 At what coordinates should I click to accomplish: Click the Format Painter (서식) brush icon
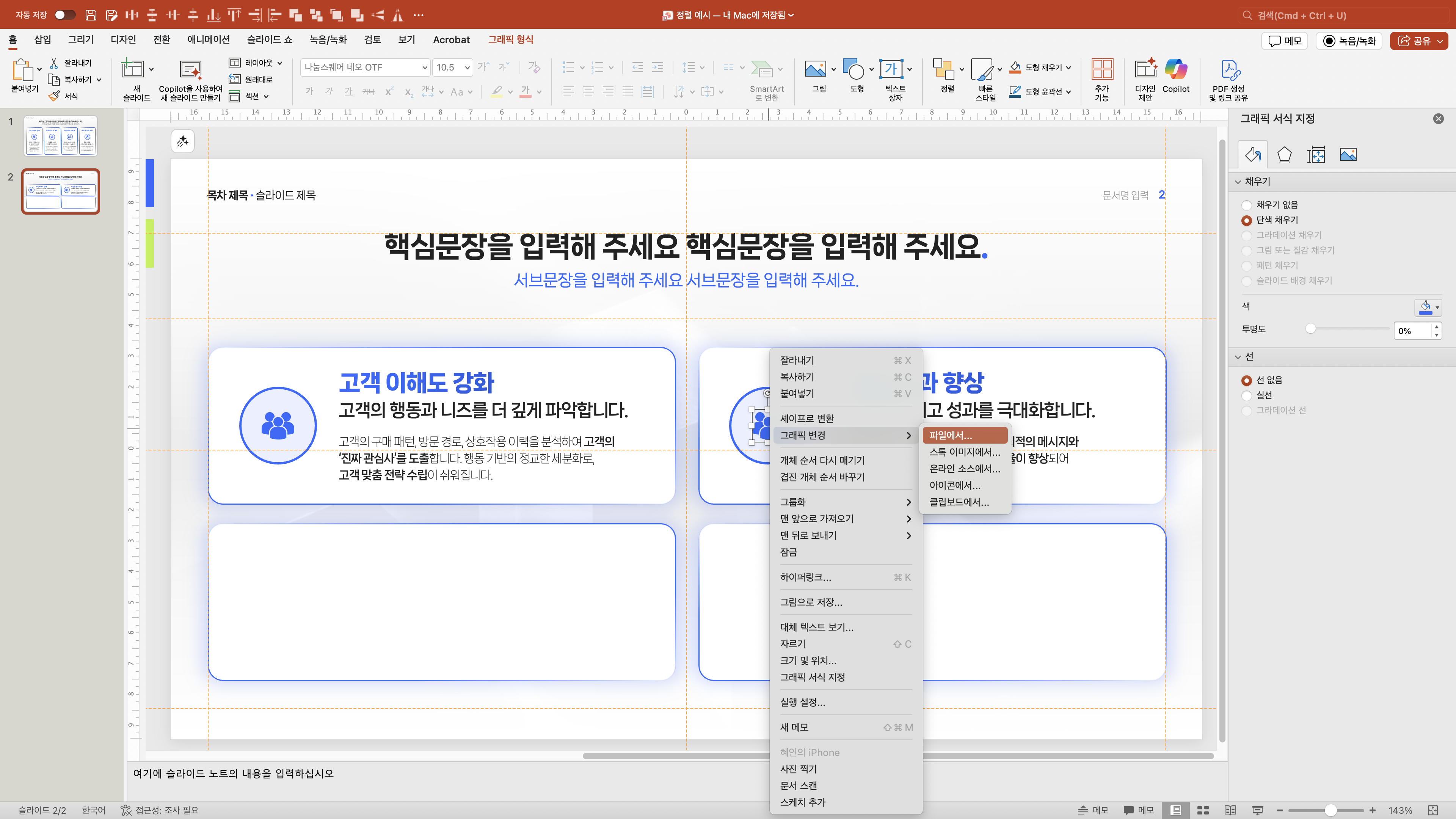click(54, 96)
